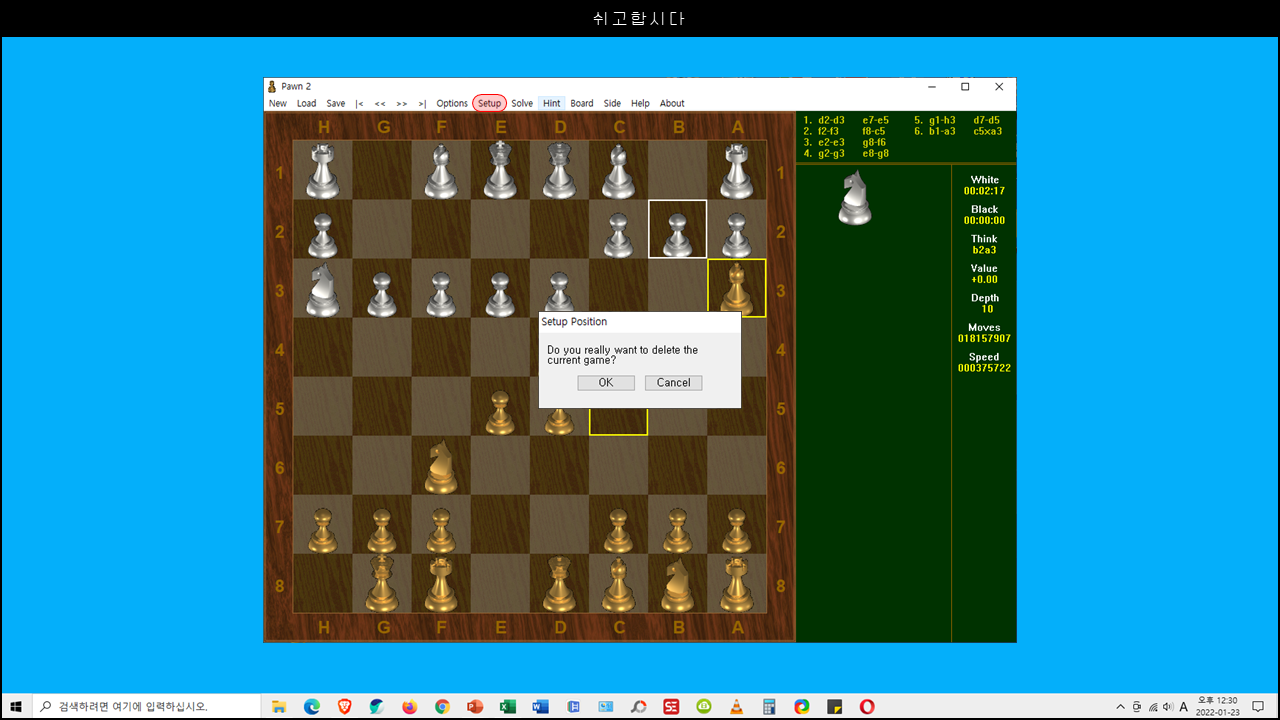The height and width of the screenshot is (720, 1280).
Task: Click the captured silver knight in side panel
Action: 854,197
